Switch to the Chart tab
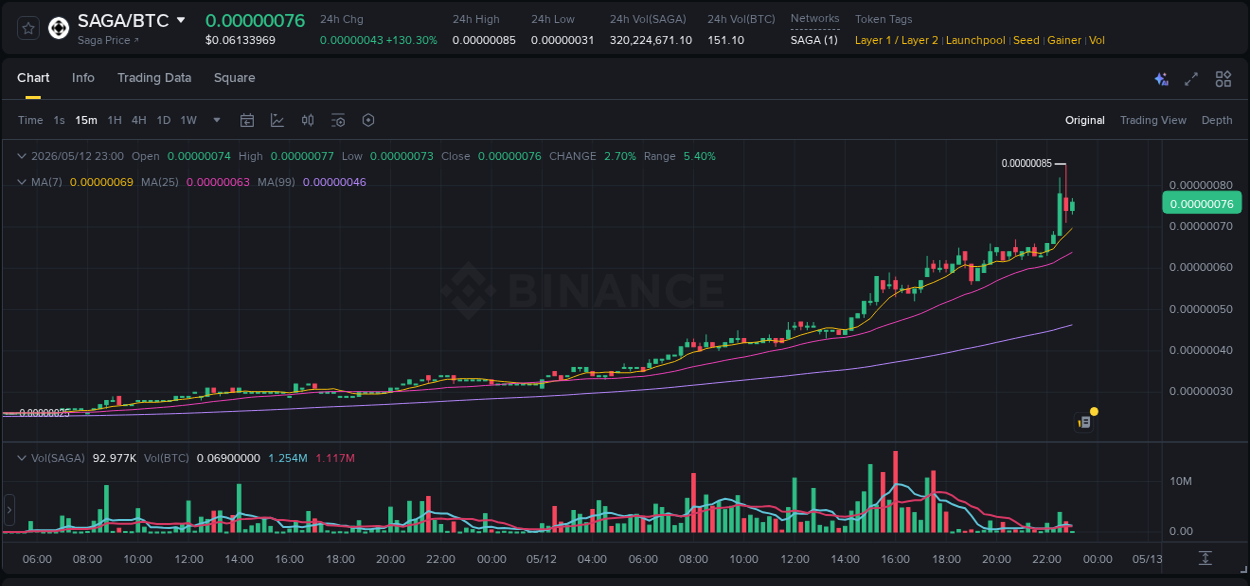 33,78
